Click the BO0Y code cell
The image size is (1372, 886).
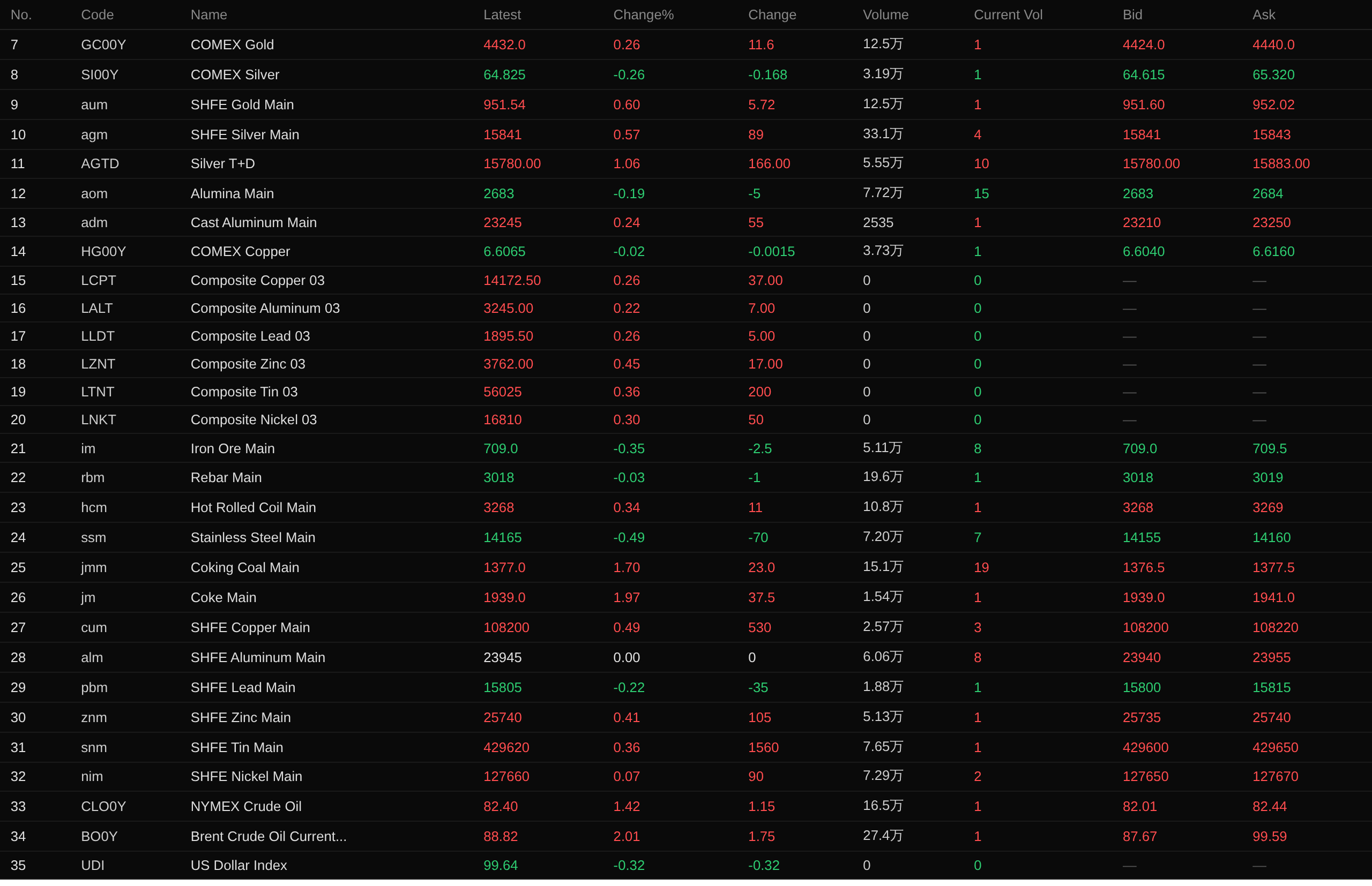coord(100,837)
